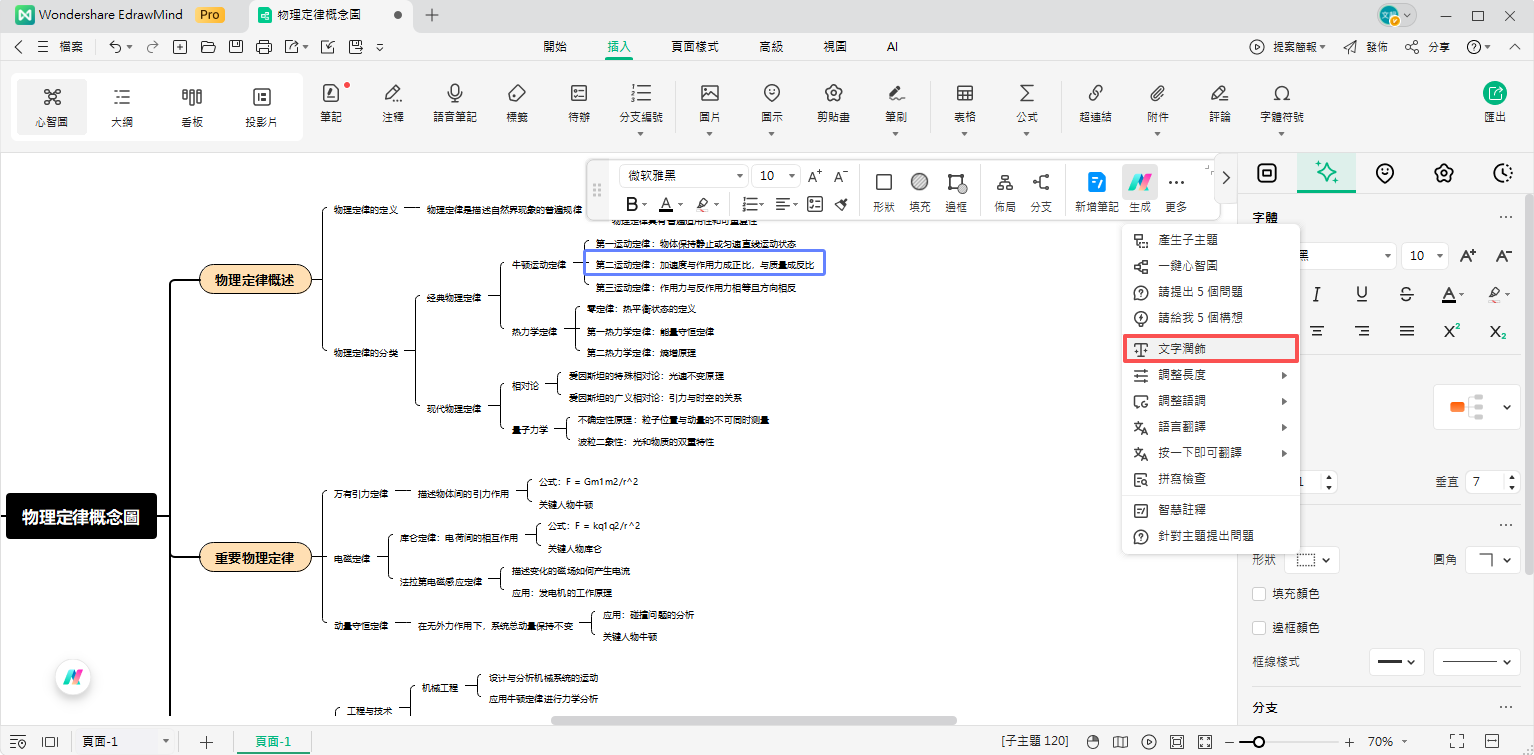
Task: Click the 分享 share button
Action: 1428,47
